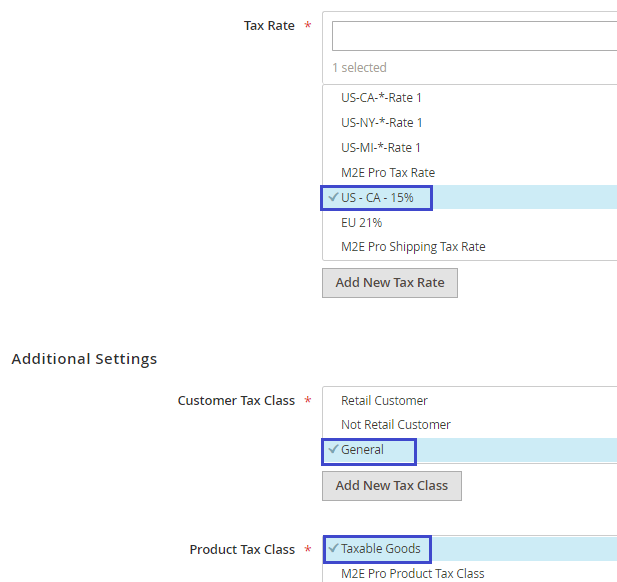Click the Customer Tax Class label

point(236,401)
